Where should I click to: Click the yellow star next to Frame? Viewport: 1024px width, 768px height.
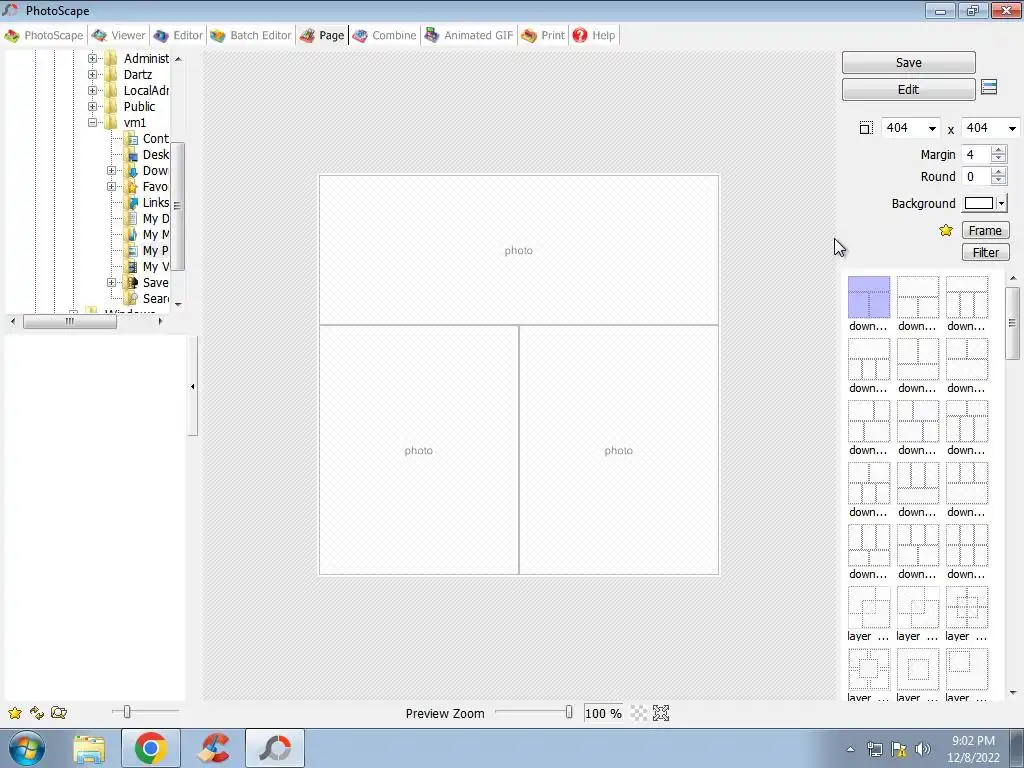point(946,231)
